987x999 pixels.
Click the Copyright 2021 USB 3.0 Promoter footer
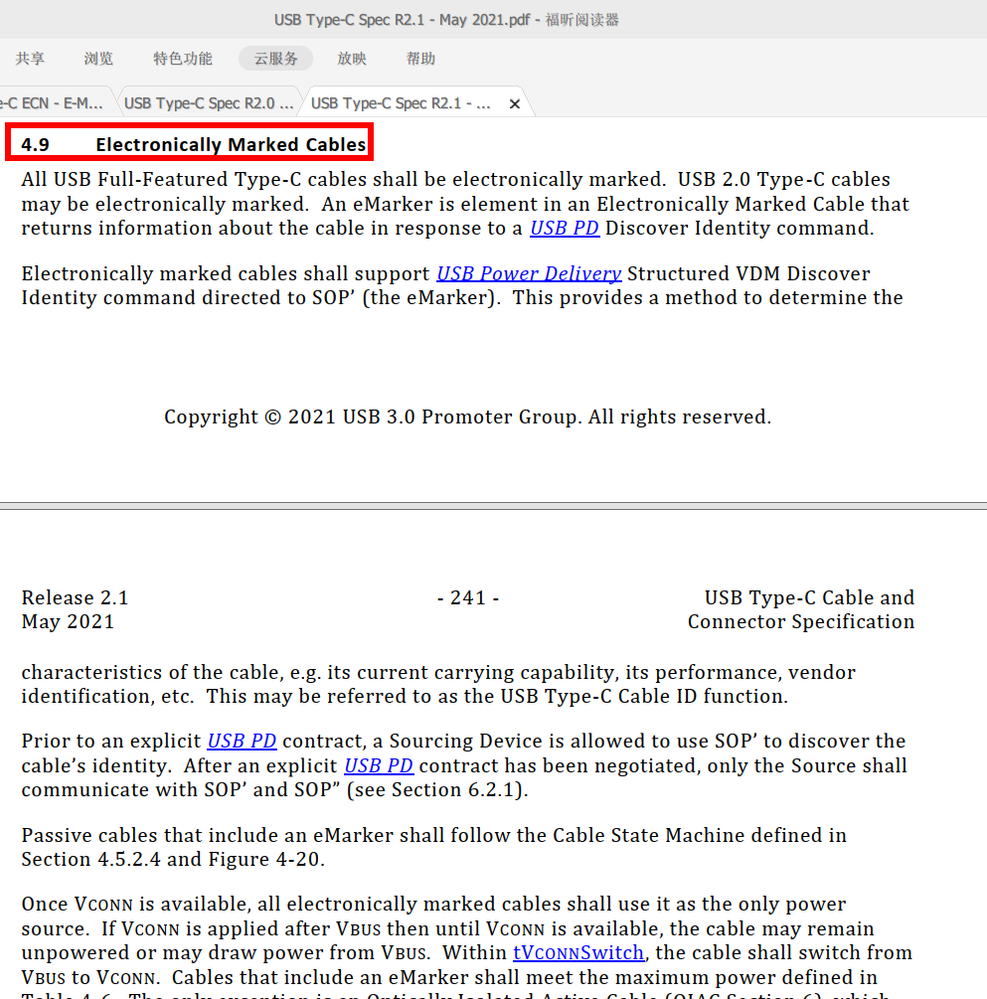point(468,417)
